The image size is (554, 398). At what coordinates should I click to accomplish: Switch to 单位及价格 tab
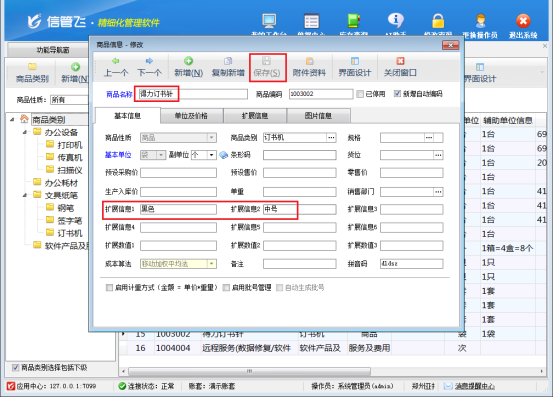(x=191, y=116)
